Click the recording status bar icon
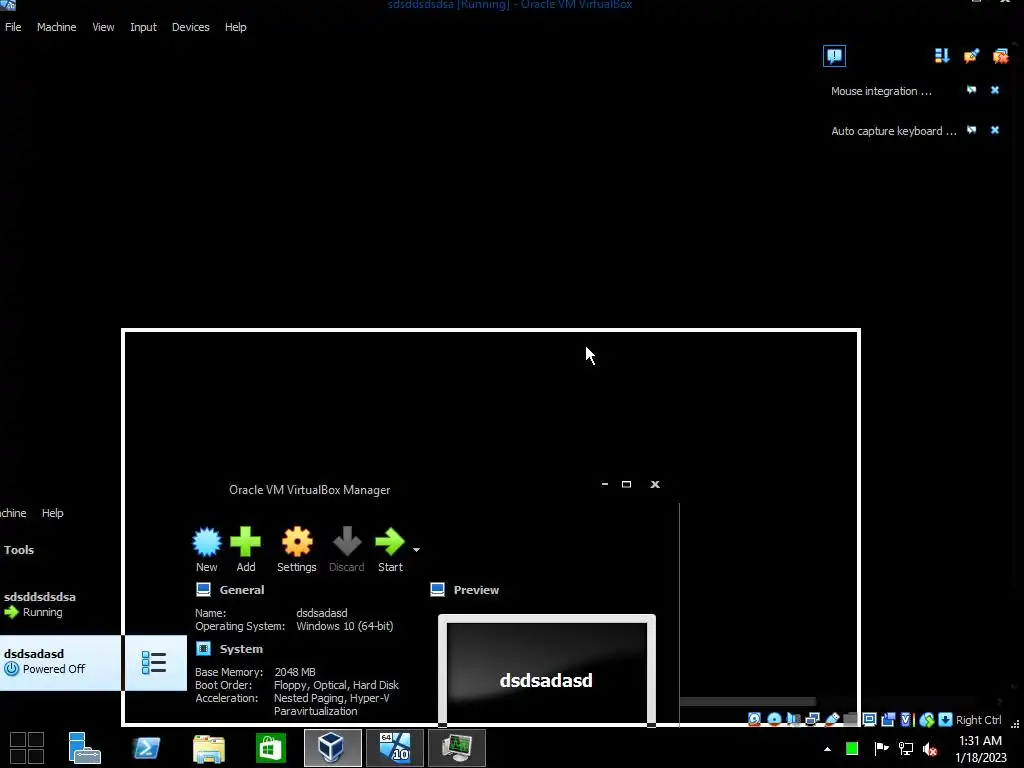This screenshot has width=1024, height=768. [x=888, y=719]
